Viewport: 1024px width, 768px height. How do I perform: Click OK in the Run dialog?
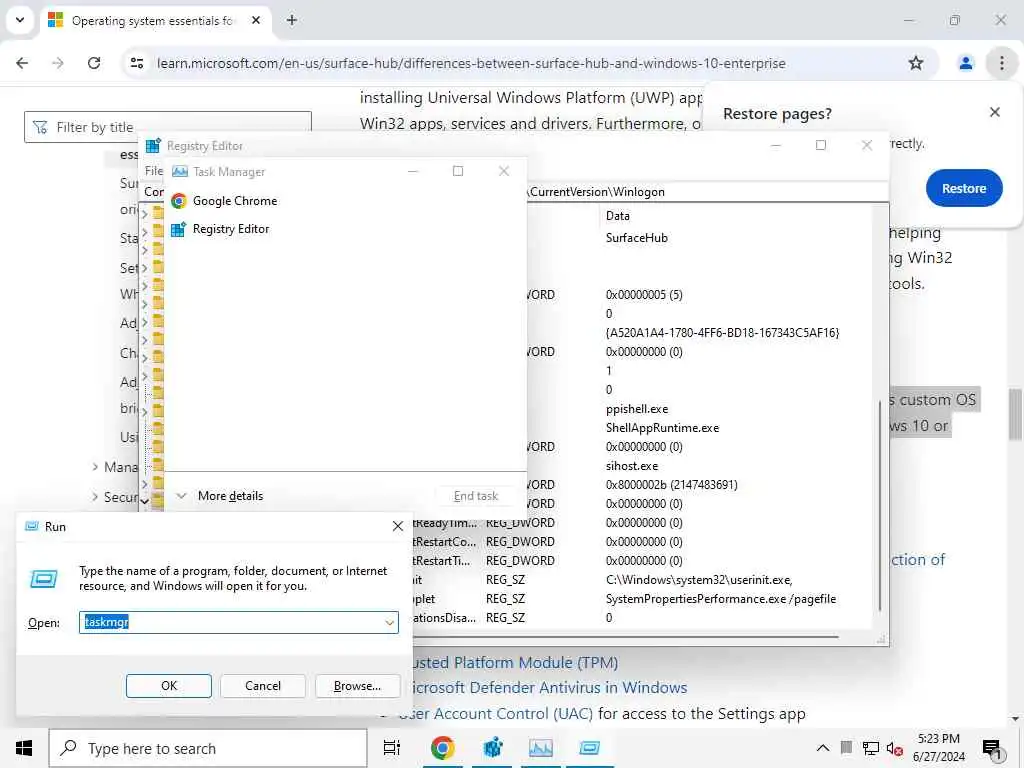(168, 686)
